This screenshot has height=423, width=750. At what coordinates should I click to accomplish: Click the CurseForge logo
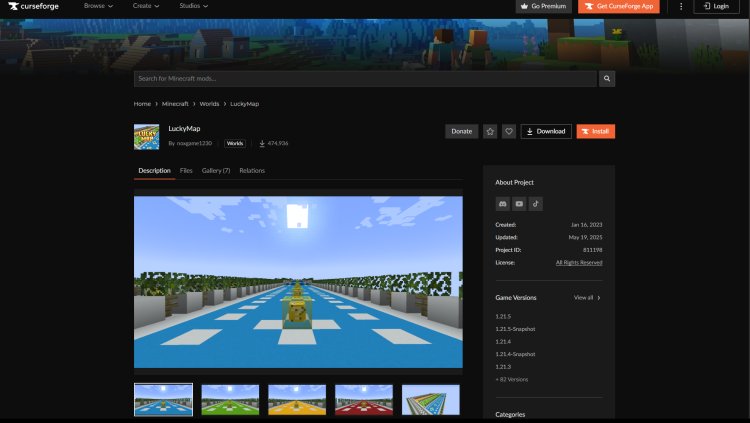pyautogui.click(x=33, y=6)
